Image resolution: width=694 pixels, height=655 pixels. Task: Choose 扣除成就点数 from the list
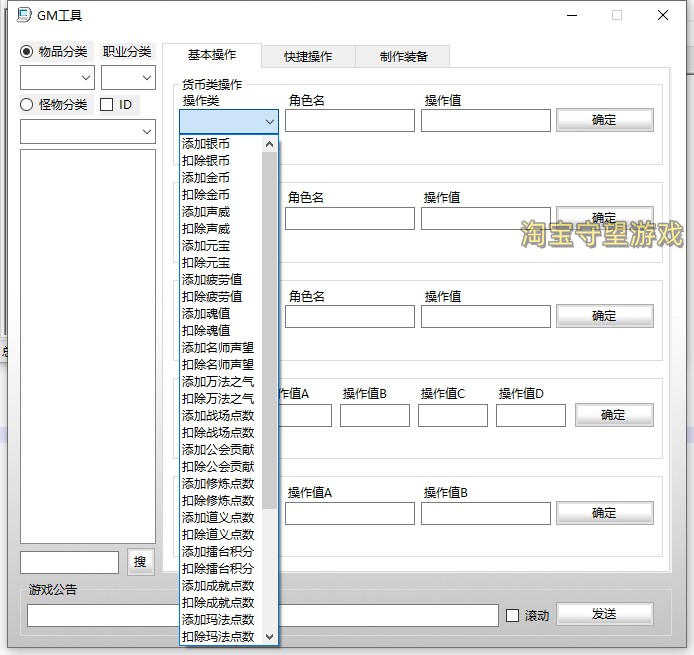point(221,602)
